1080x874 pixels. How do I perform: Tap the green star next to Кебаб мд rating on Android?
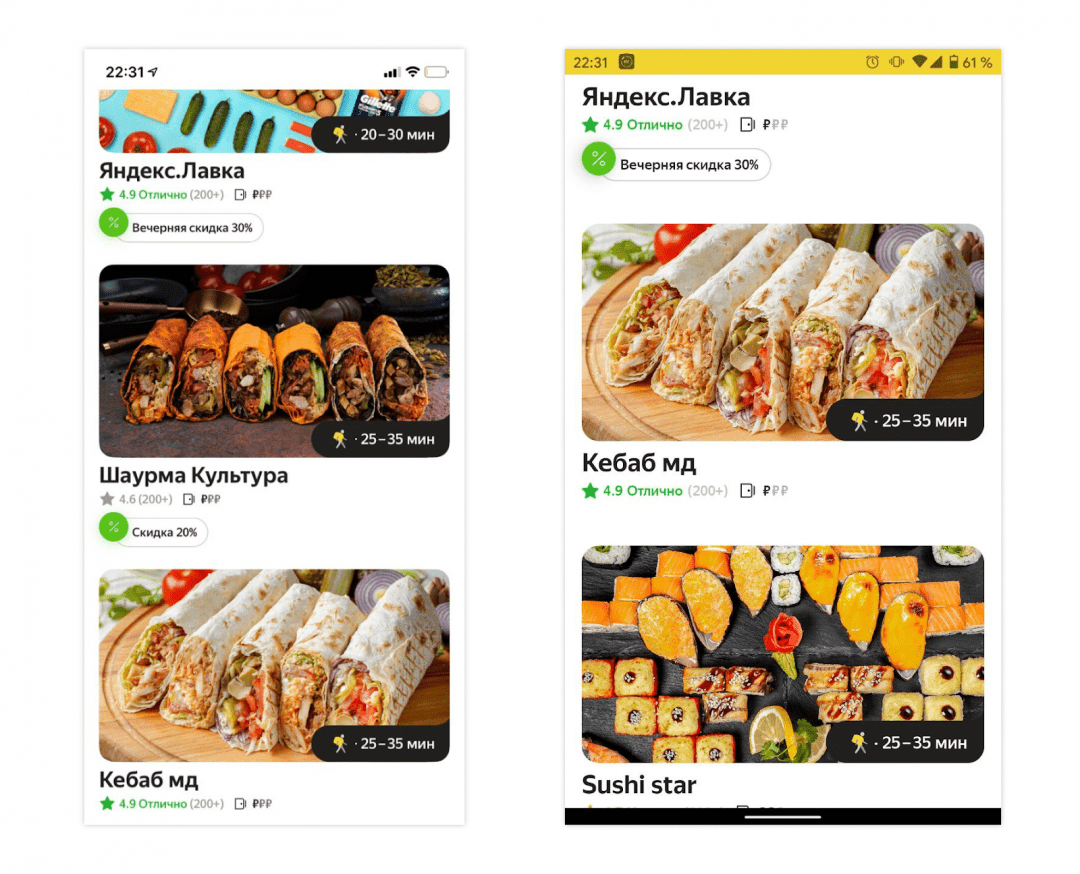click(590, 491)
